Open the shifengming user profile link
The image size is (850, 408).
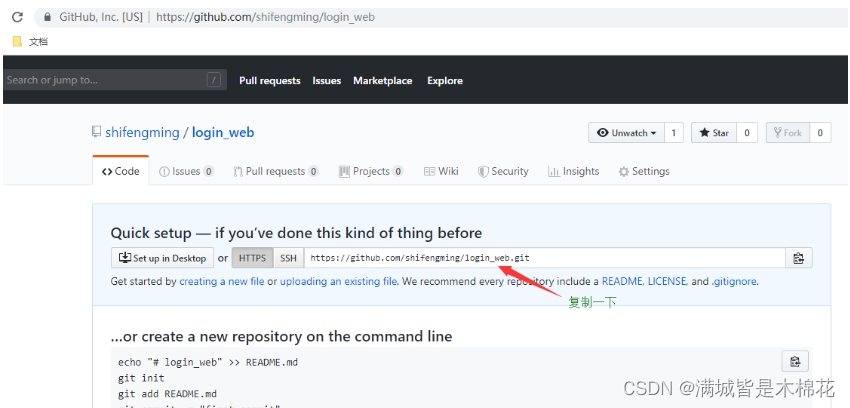(142, 132)
